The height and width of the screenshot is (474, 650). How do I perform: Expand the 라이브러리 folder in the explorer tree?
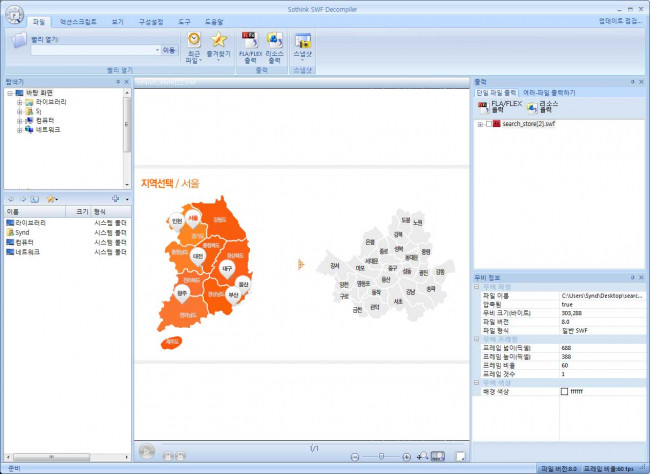pos(19,102)
